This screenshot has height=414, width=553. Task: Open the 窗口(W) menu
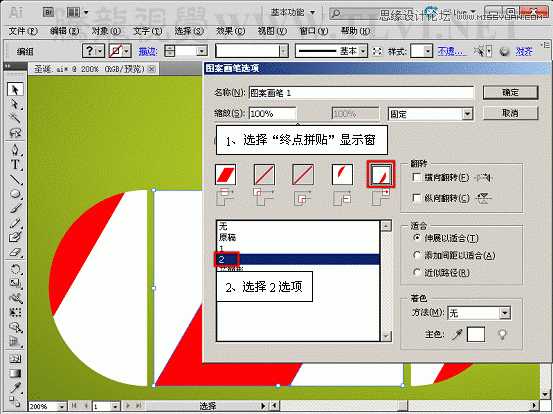click(x=314, y=31)
